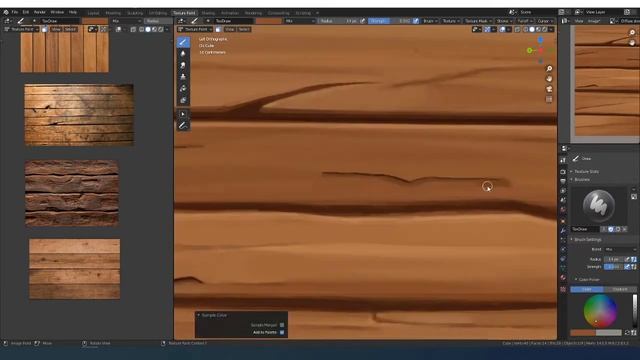Open the Falloff dropdown in tool header
Image resolution: width=640 pixels, height=360 pixels.
[x=524, y=21]
